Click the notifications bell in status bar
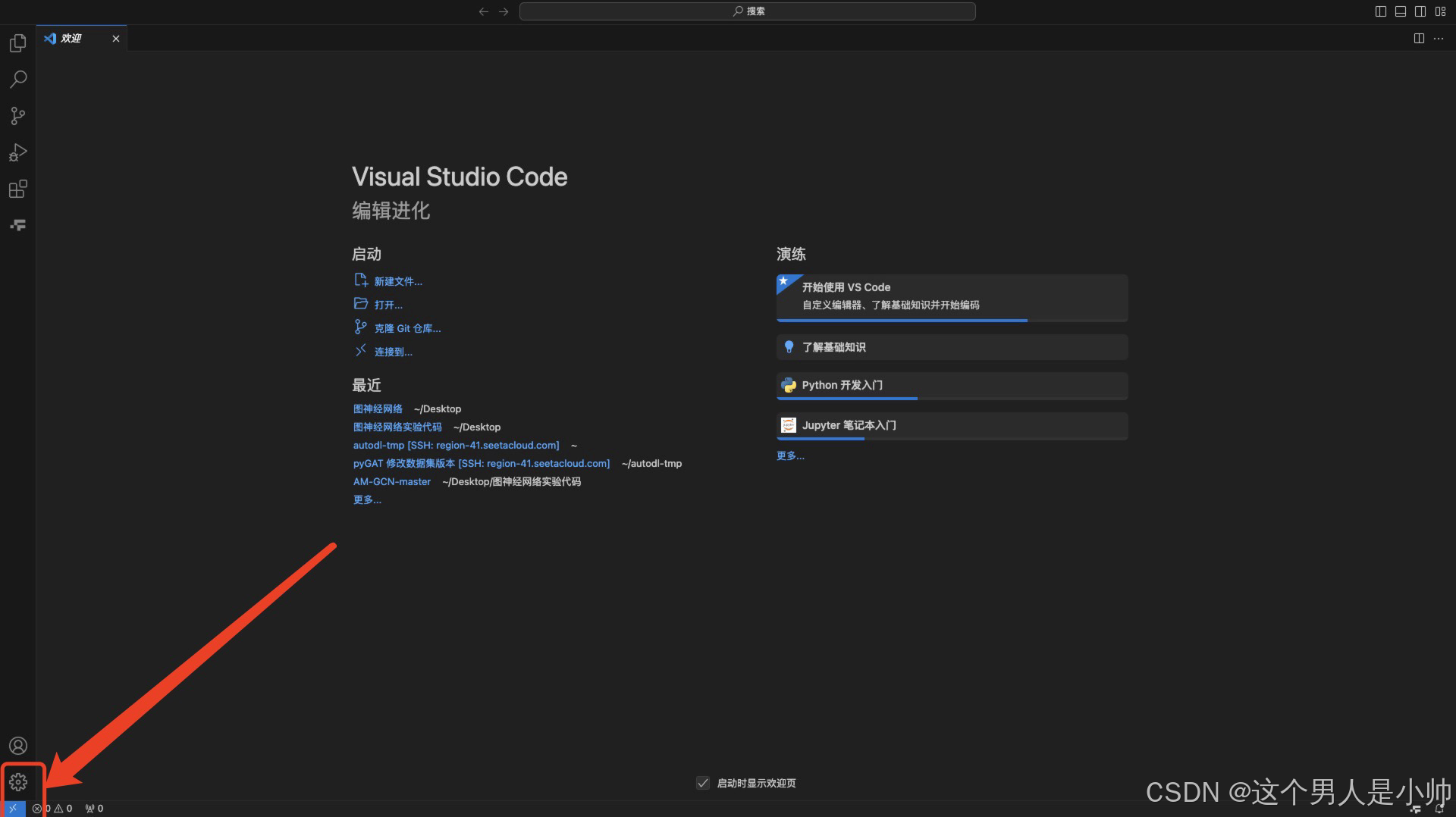 [1439, 809]
